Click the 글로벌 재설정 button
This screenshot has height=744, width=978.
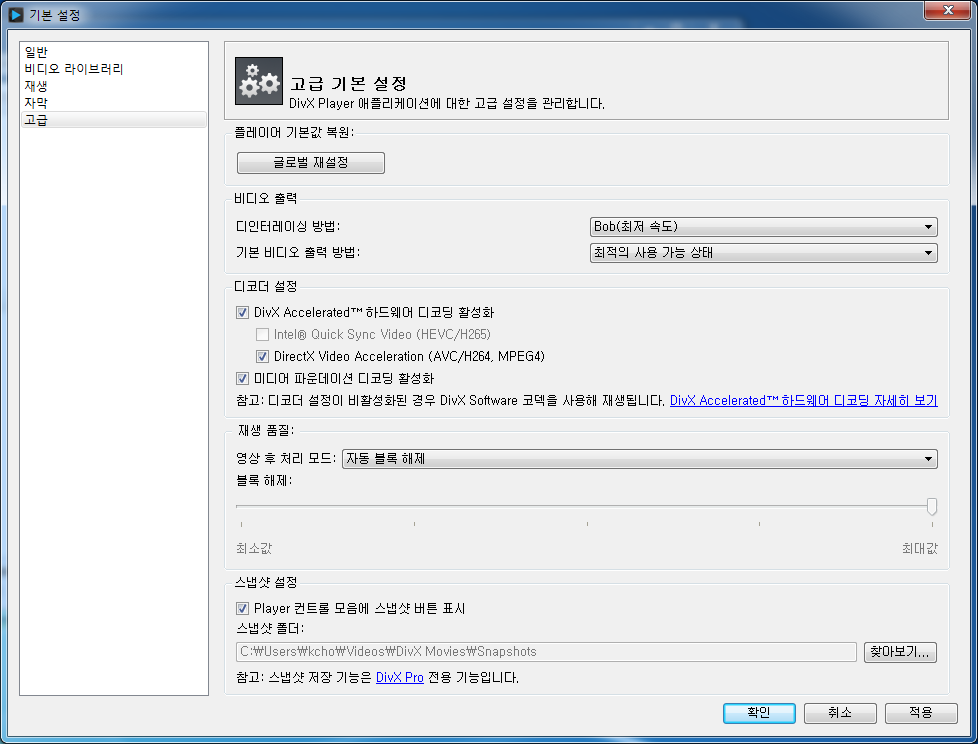point(311,163)
